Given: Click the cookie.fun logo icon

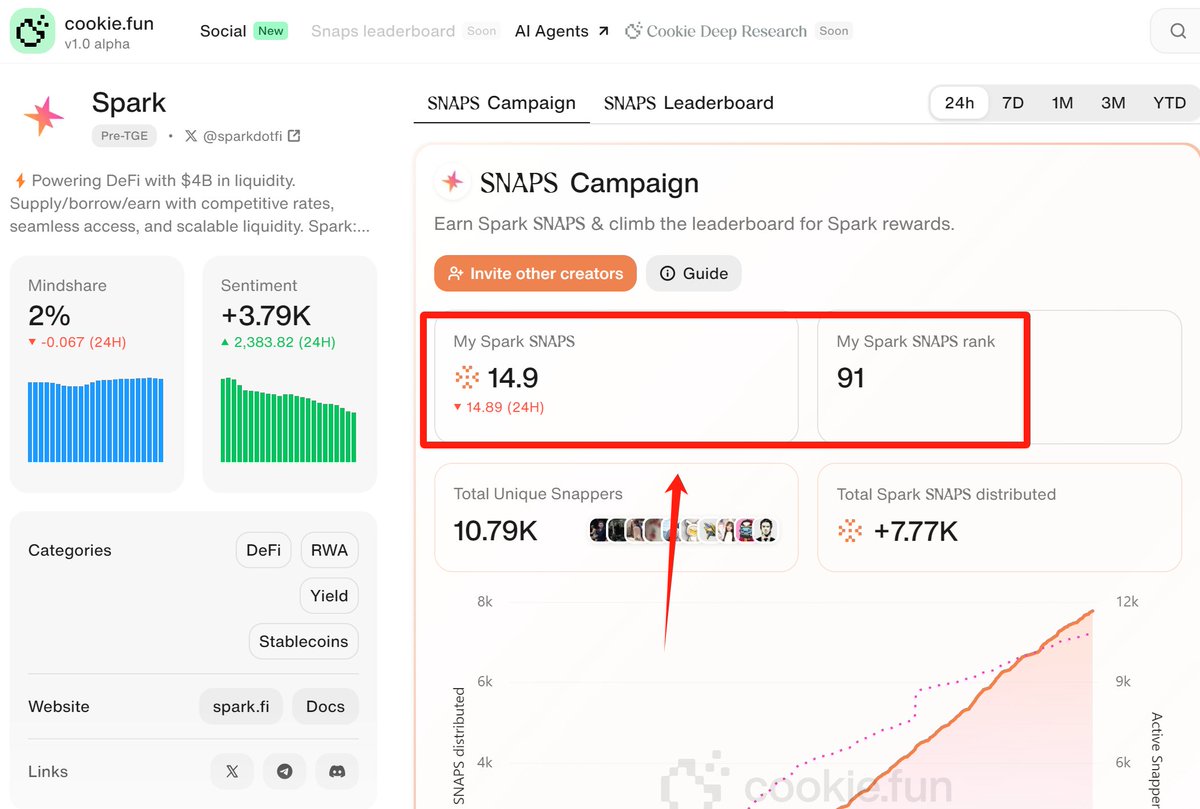Looking at the screenshot, I should point(32,32).
